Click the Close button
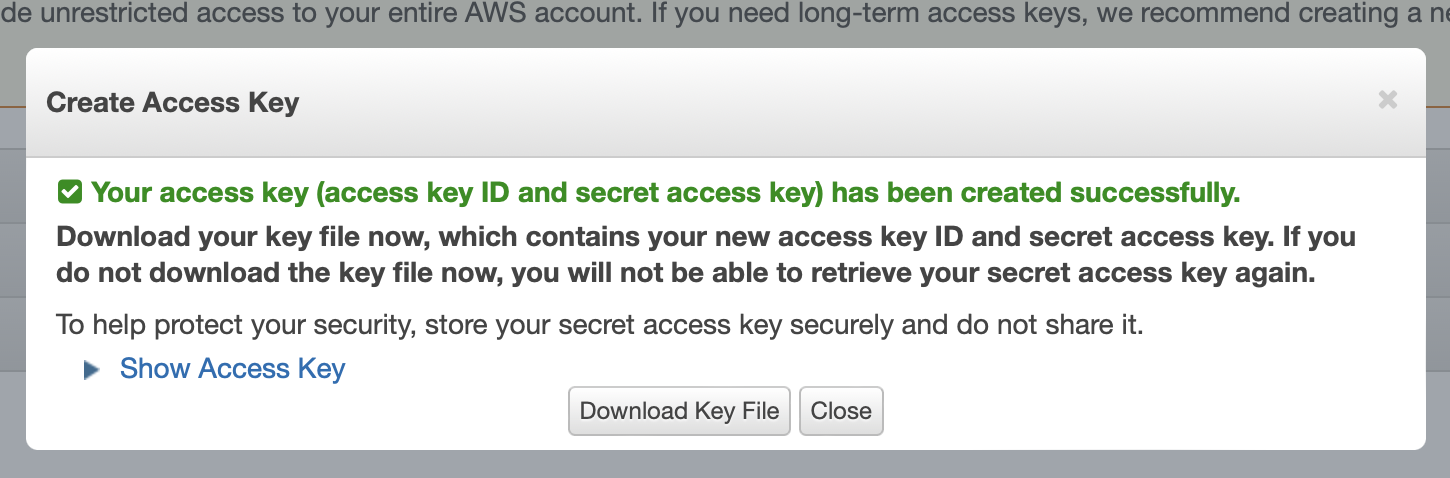This screenshot has width=1450, height=478. (x=841, y=411)
